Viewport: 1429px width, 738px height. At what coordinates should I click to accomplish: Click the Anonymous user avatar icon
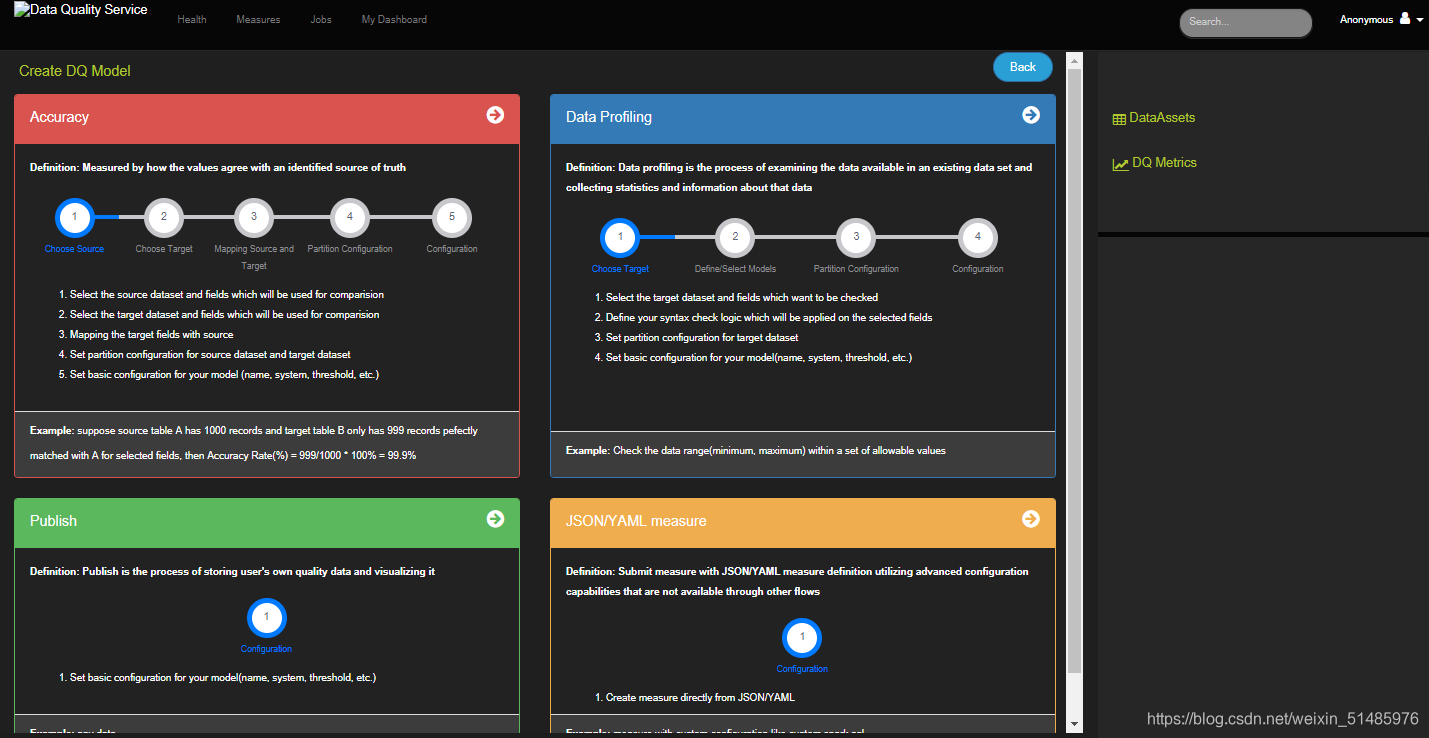(1405, 19)
